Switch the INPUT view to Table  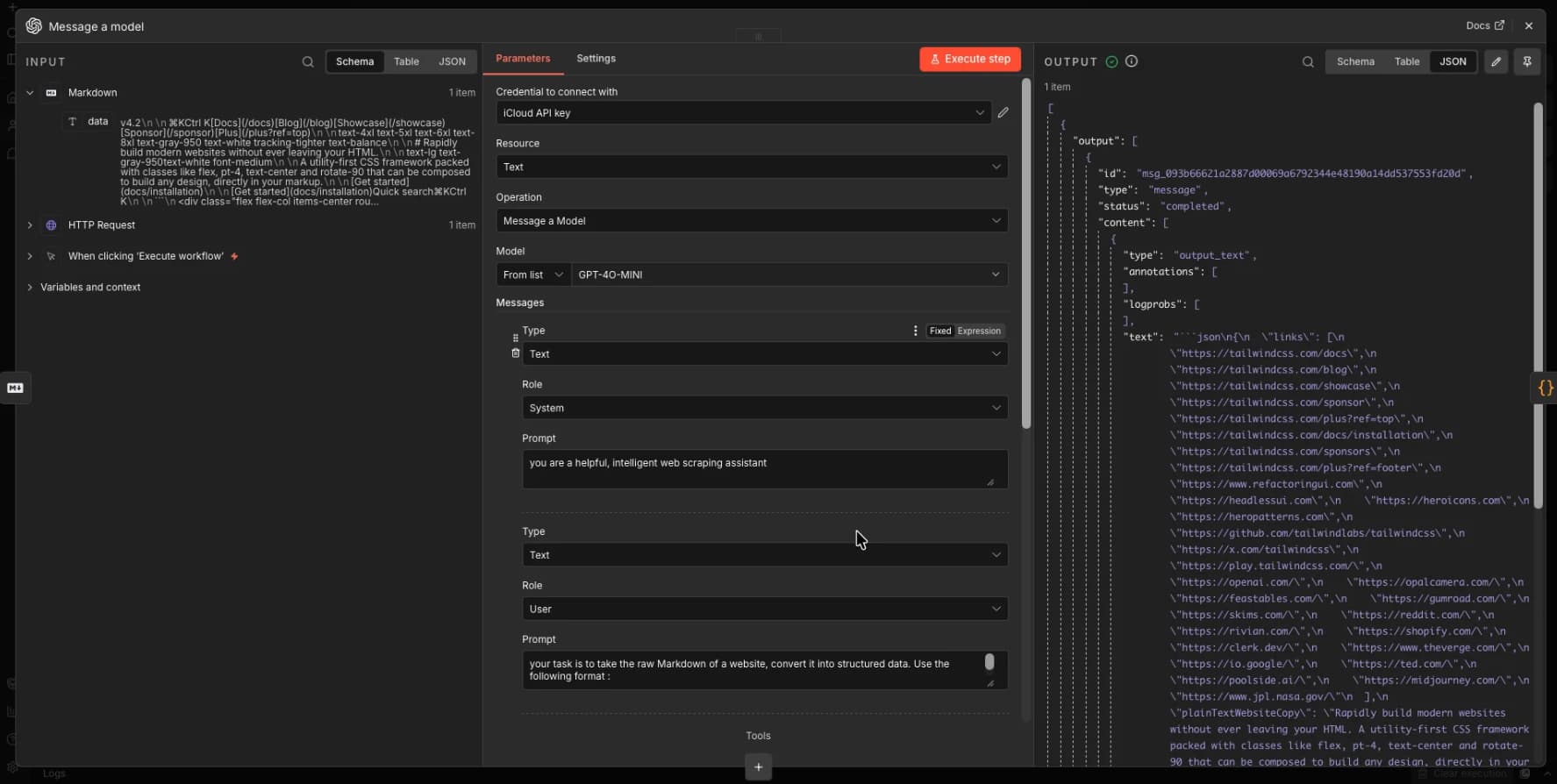coord(406,61)
